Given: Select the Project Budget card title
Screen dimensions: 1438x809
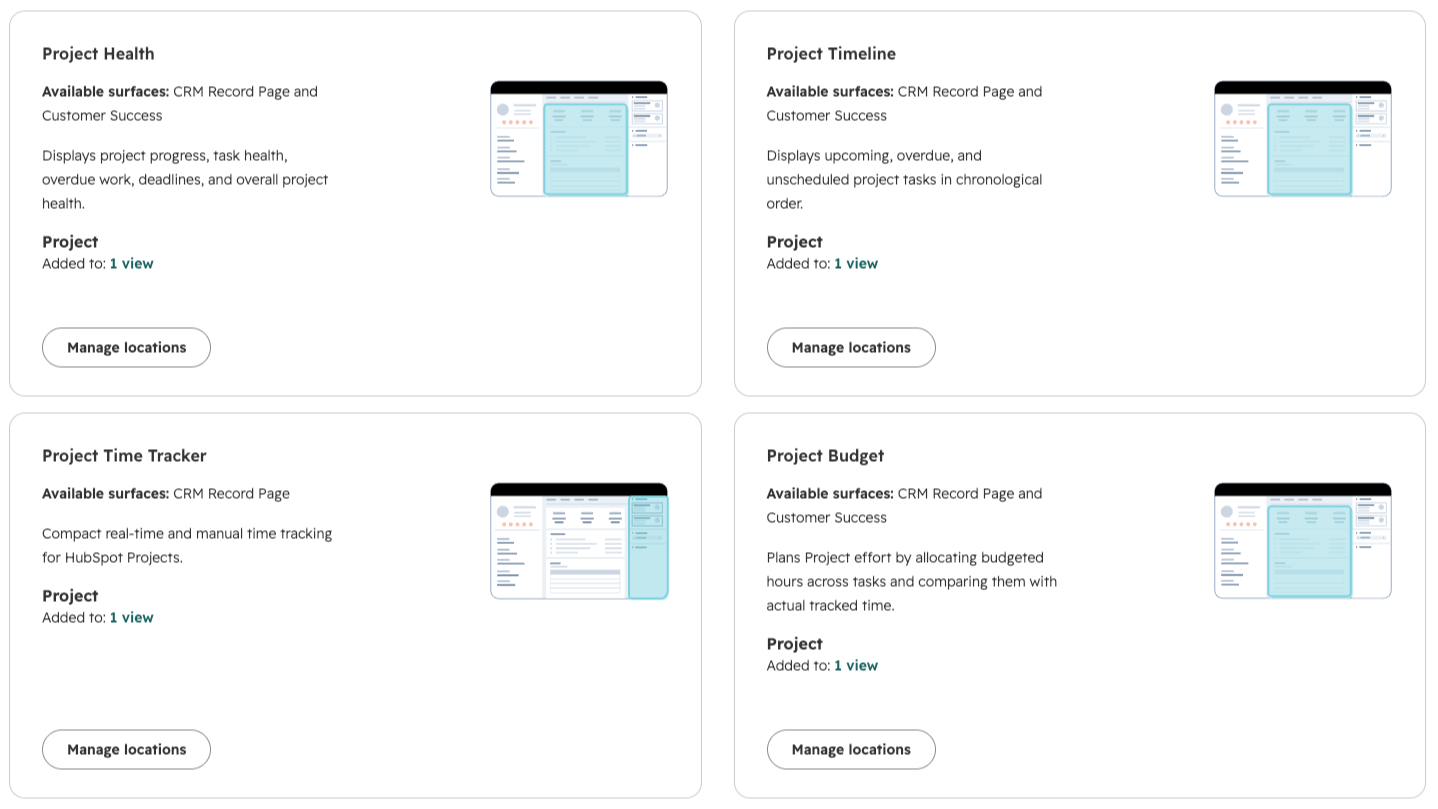Looking at the screenshot, I should [825, 456].
